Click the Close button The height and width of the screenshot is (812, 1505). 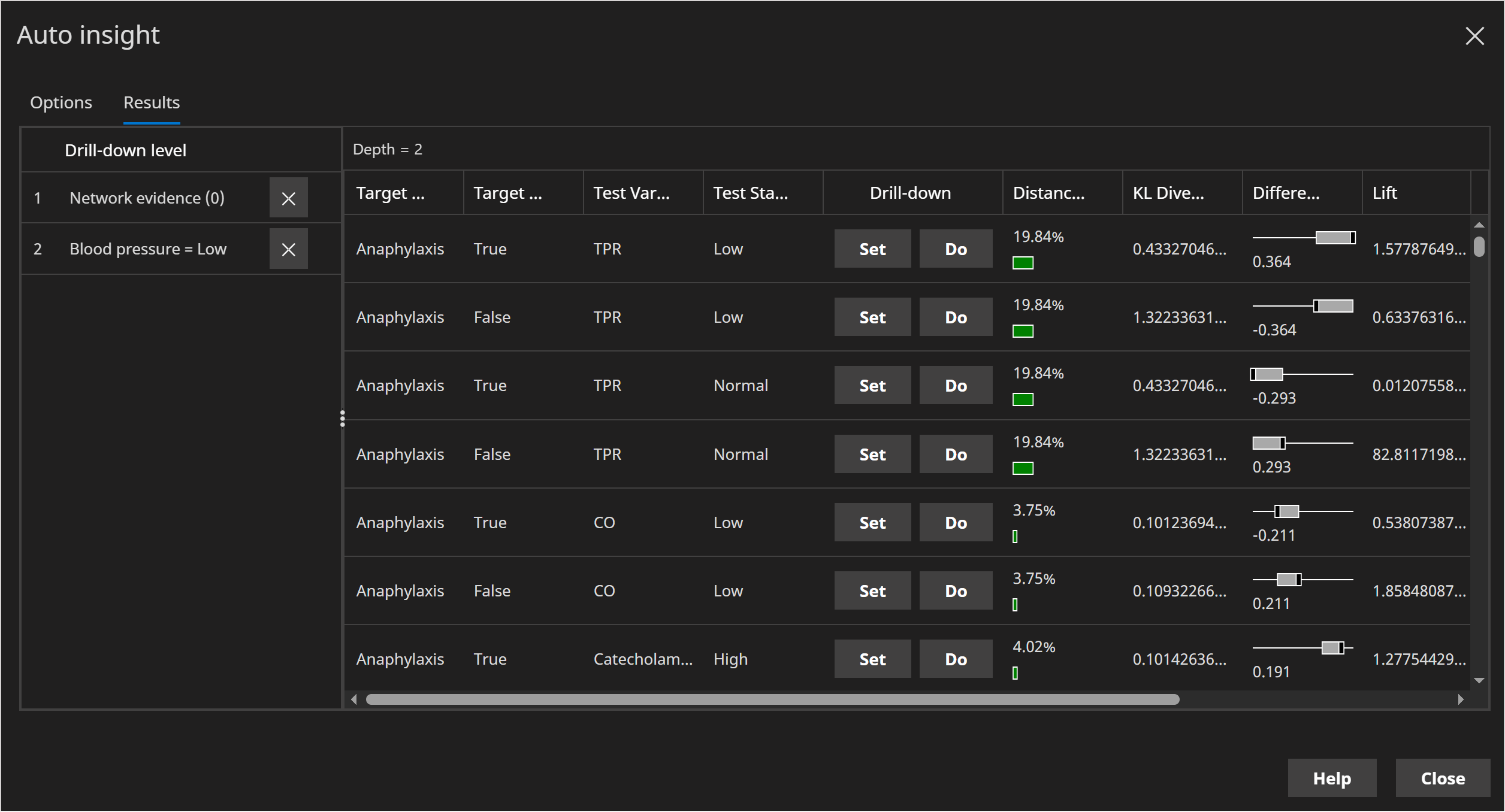click(1442, 778)
